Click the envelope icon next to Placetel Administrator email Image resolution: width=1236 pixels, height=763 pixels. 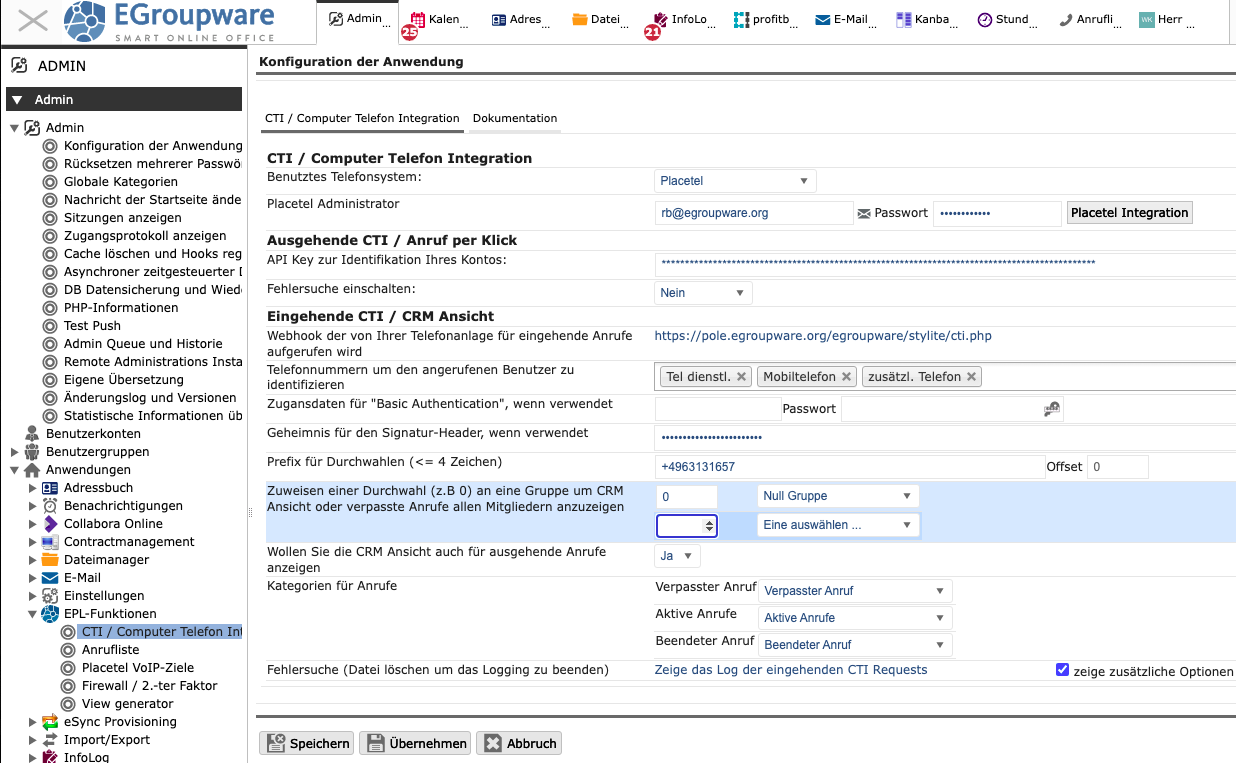864,213
